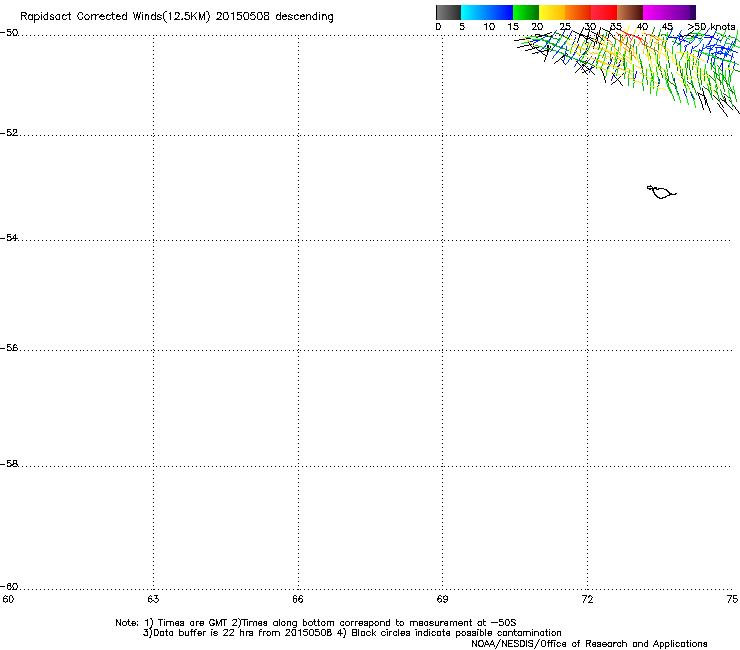Click the 'measurement at -50S' note text
Viewport: 740px width, 650px height.
462,623
